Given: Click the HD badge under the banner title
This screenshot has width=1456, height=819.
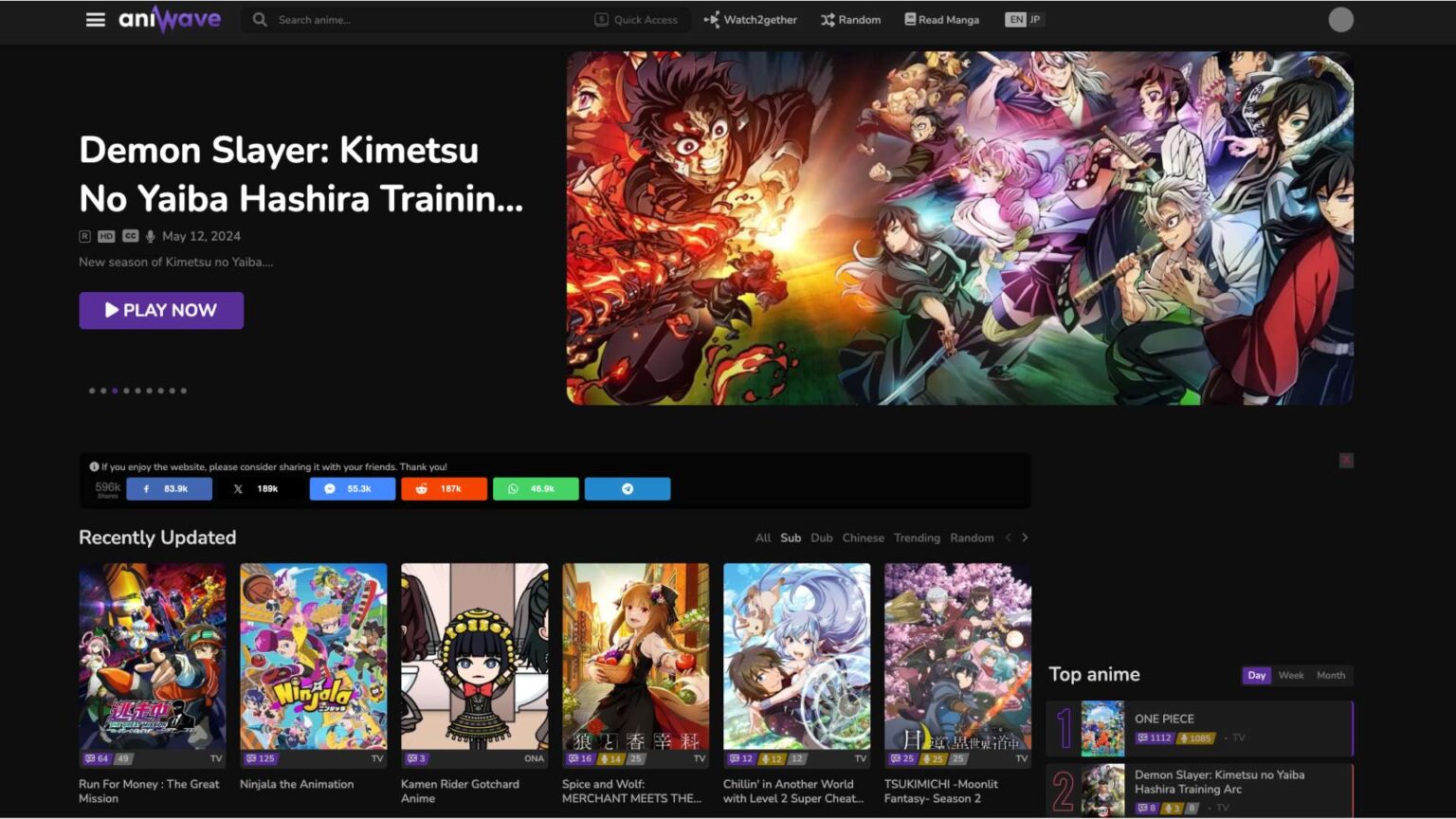Looking at the screenshot, I should tap(106, 236).
